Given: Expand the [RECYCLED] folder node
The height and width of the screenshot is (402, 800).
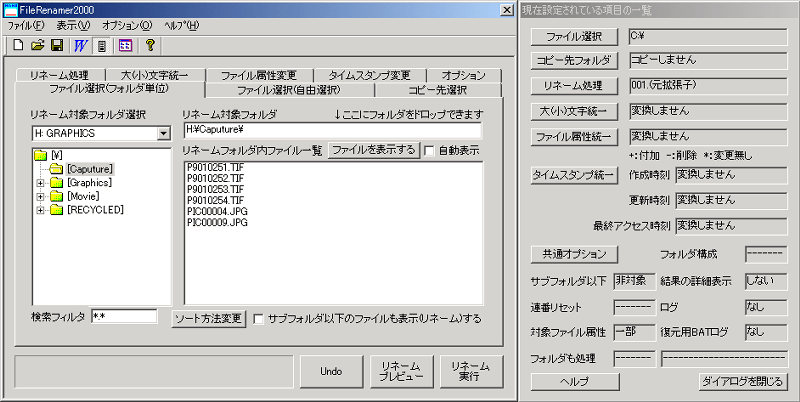Looking at the screenshot, I should [x=40, y=210].
